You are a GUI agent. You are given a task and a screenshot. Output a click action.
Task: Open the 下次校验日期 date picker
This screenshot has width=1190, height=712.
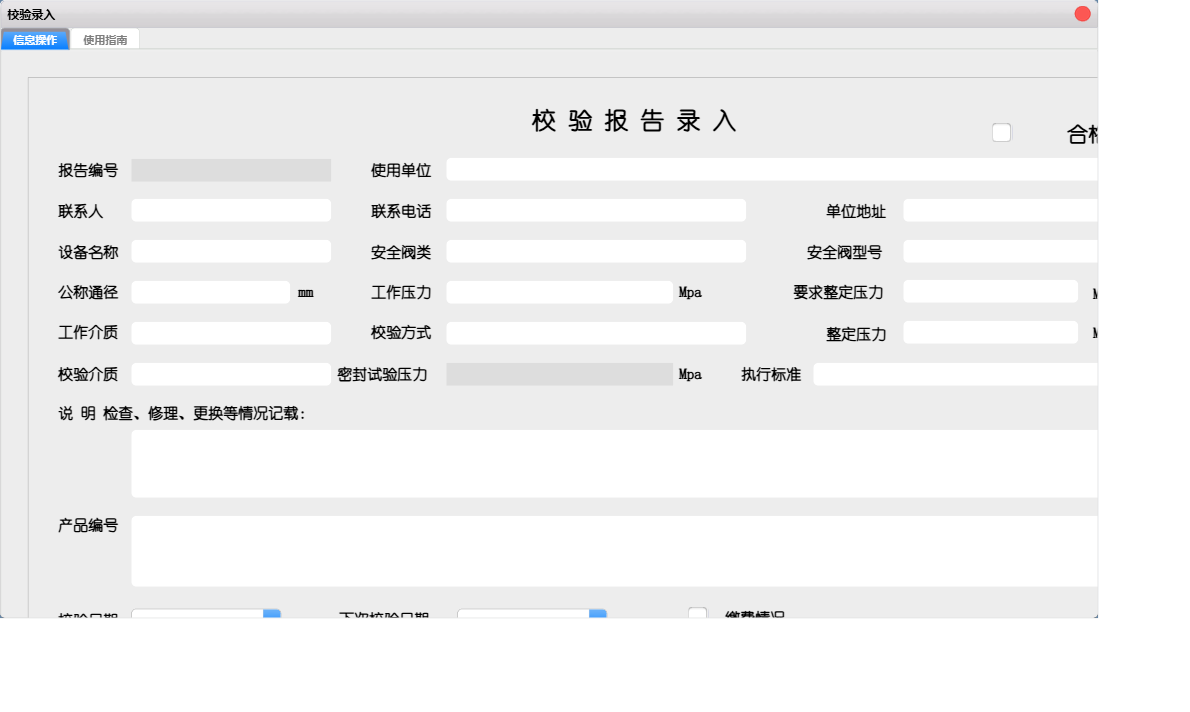click(597, 614)
